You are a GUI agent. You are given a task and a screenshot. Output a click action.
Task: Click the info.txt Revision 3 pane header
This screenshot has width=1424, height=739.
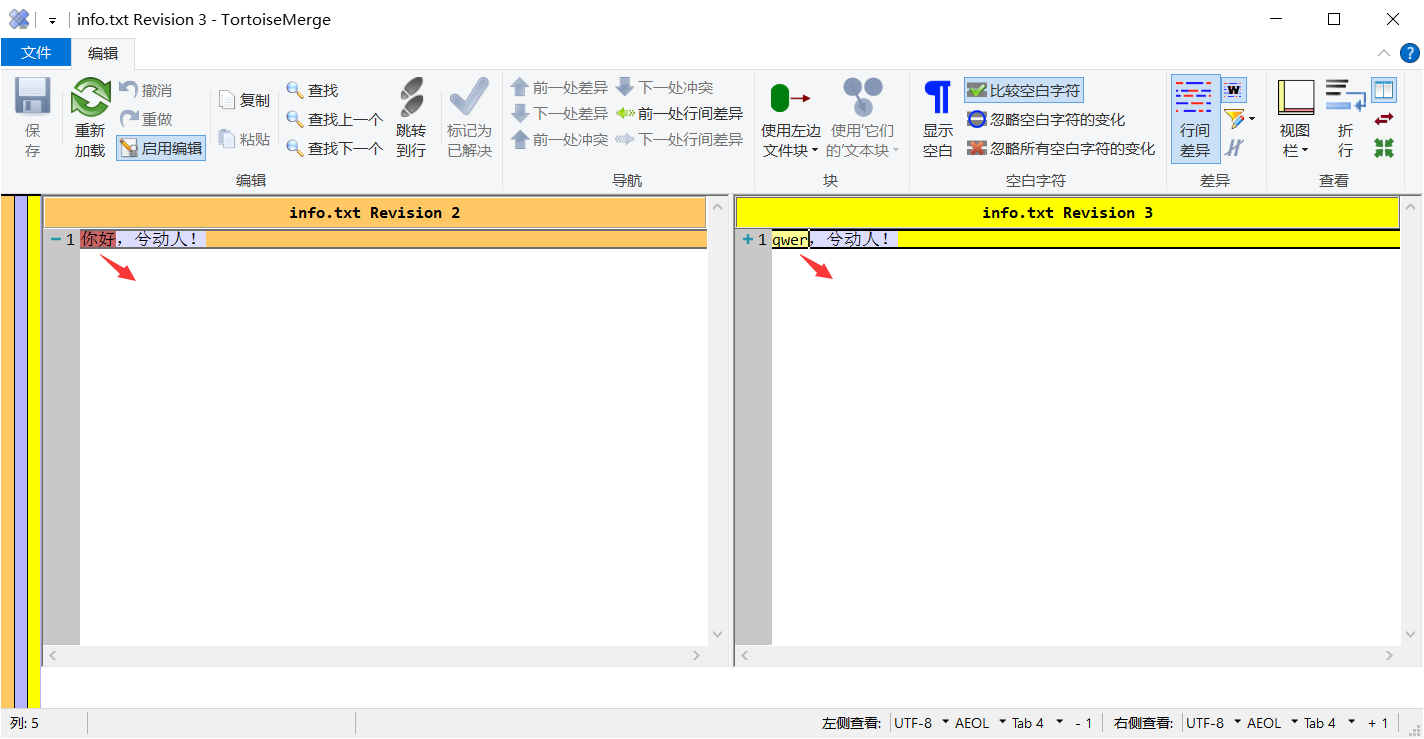(1067, 213)
